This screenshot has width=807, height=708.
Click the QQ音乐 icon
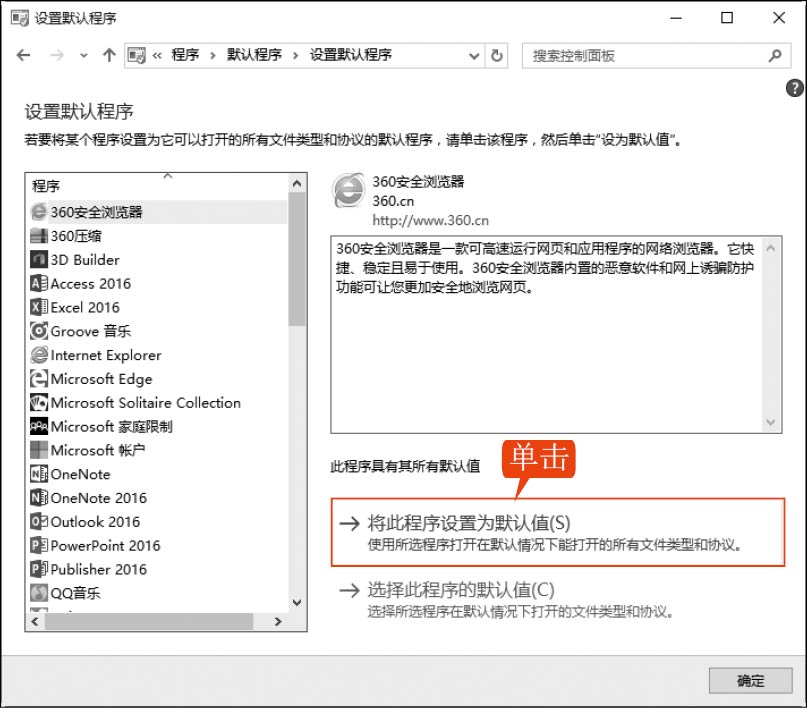(39, 593)
